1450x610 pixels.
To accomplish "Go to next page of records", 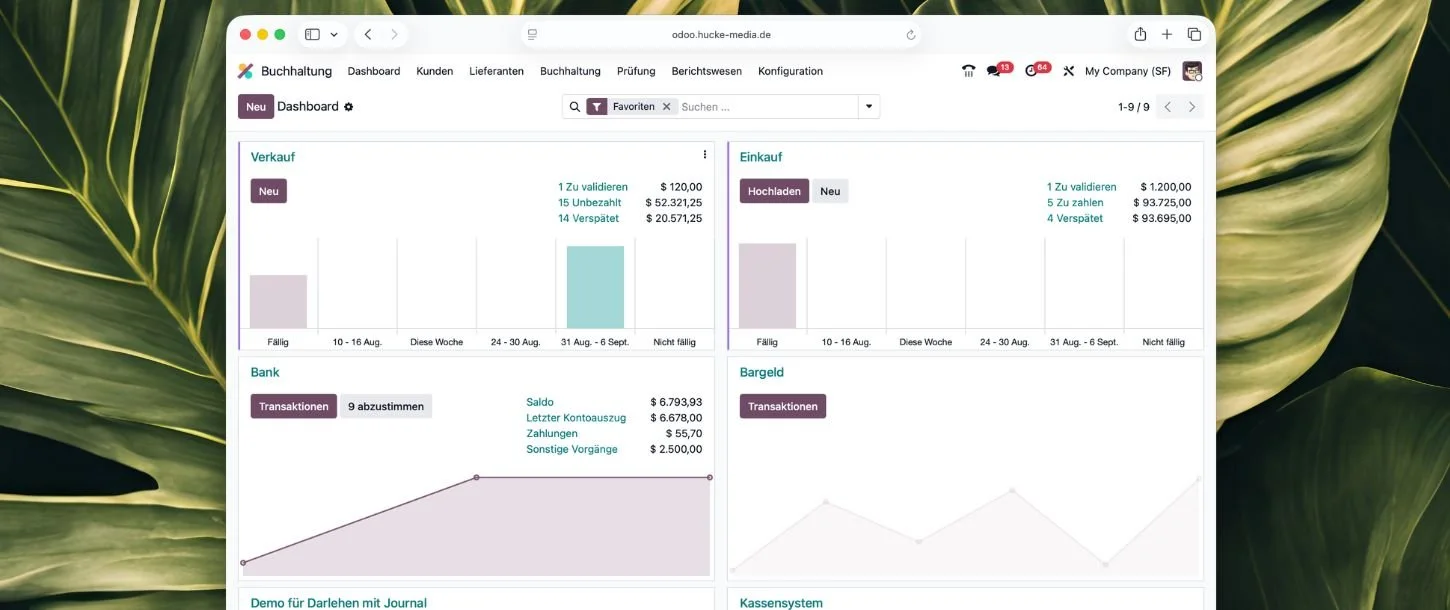I will pos(1191,106).
